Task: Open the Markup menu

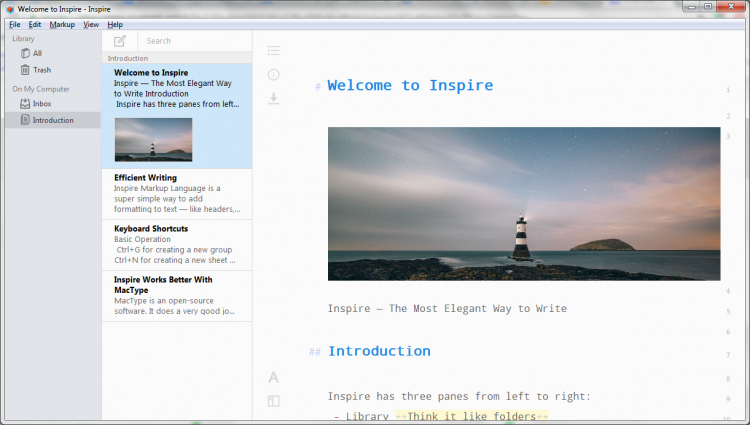Action: [x=62, y=24]
